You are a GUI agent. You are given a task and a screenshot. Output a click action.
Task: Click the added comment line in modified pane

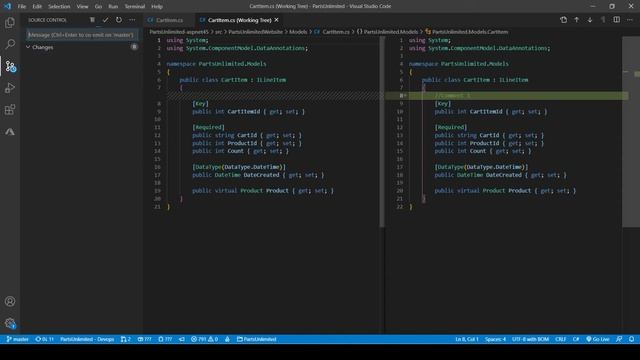452,96
